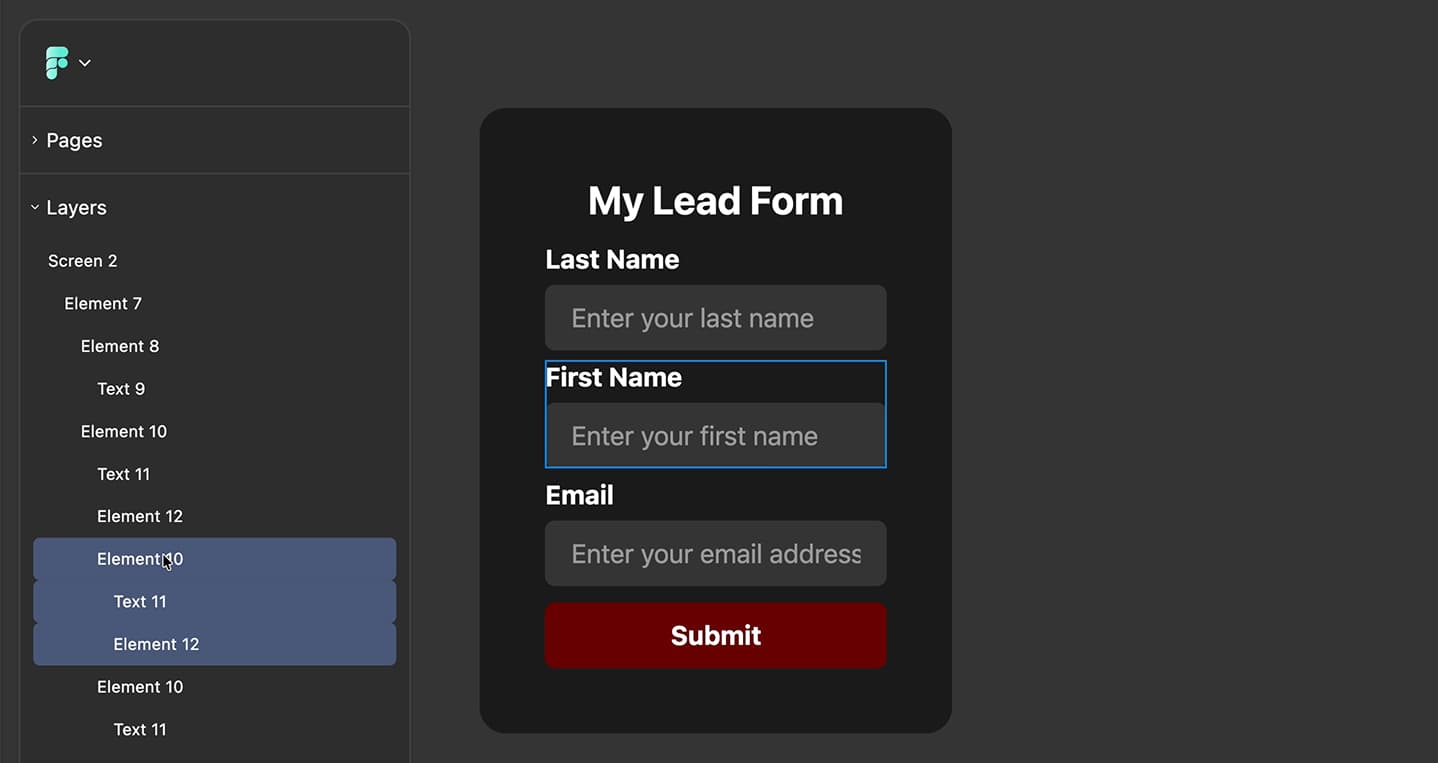Screen dimensions: 1438x763
Task: Collapse the Layers section
Action: click(x=35, y=208)
